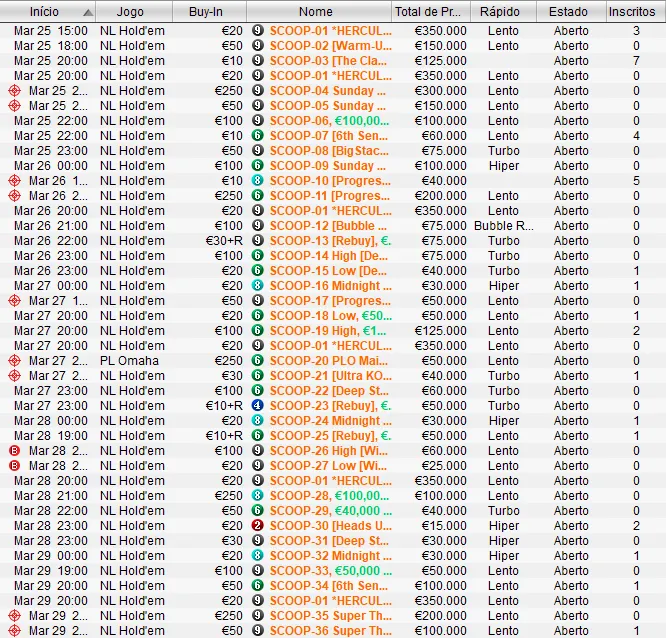
Task: Click the green 6-max icon beside SCOOP-07
Action: click(x=257, y=136)
